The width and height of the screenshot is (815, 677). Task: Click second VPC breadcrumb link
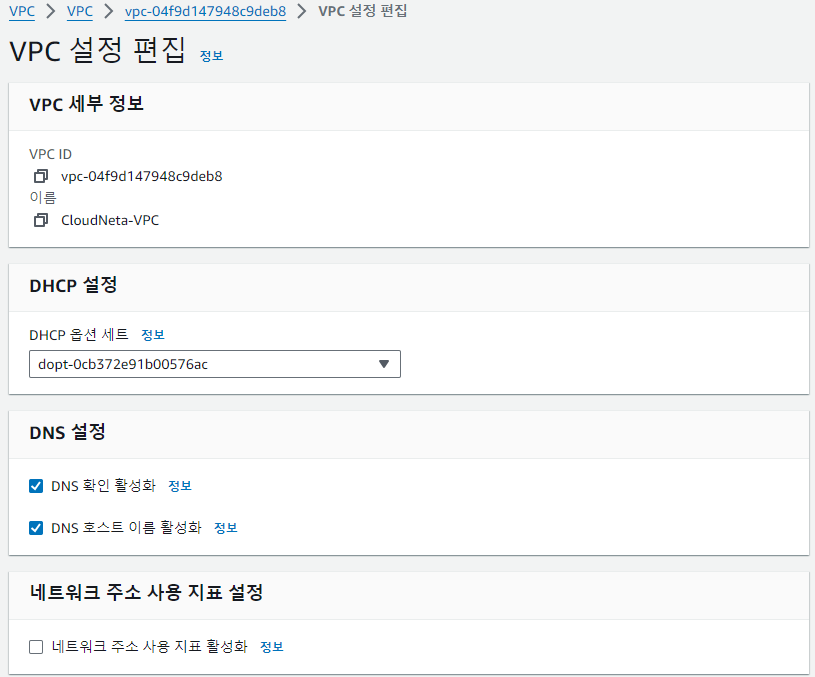tap(80, 11)
